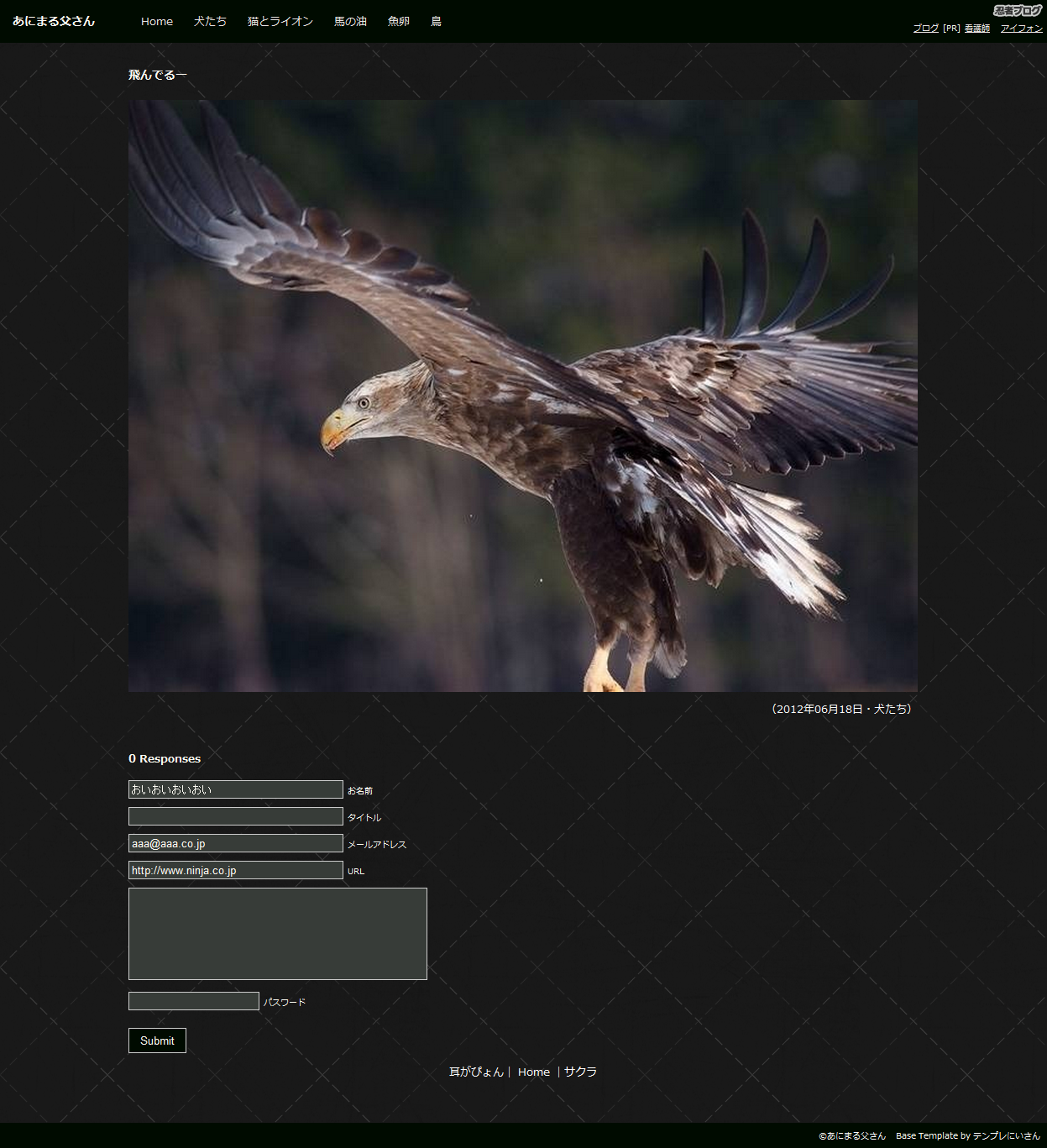
Task: Open the 犬たち category in top menu
Action: [210, 21]
